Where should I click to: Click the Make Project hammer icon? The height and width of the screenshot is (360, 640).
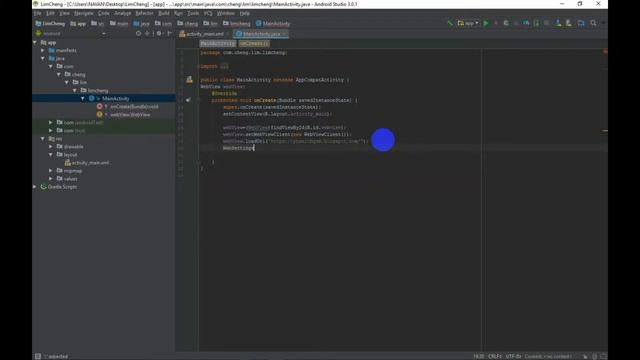click(x=450, y=23)
